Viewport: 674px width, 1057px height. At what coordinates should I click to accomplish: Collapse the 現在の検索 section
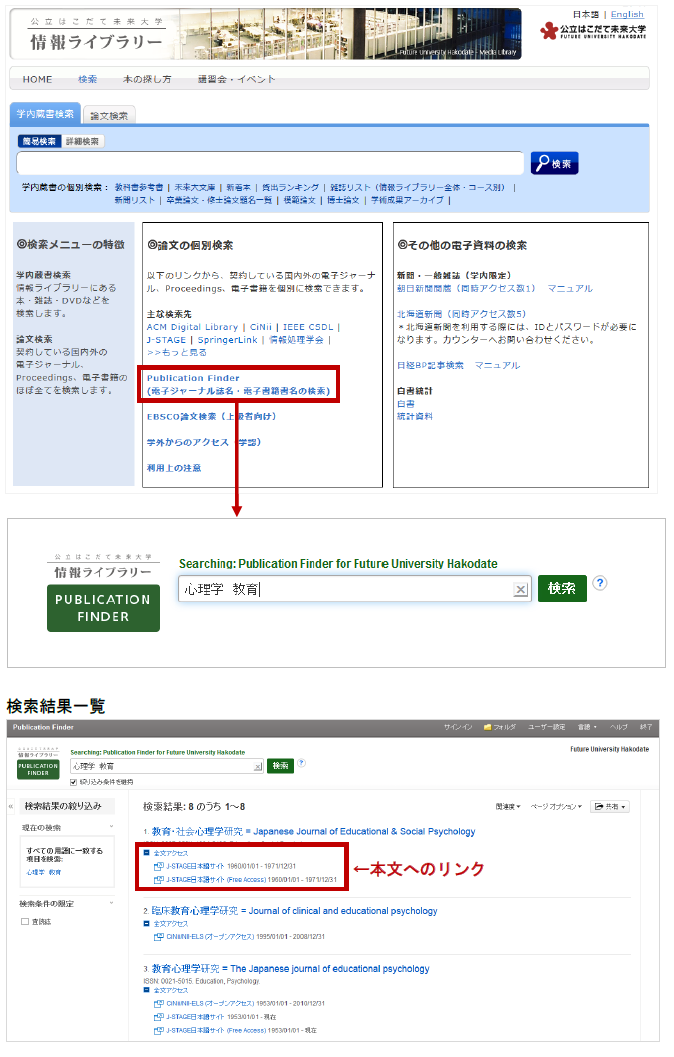coord(111,826)
